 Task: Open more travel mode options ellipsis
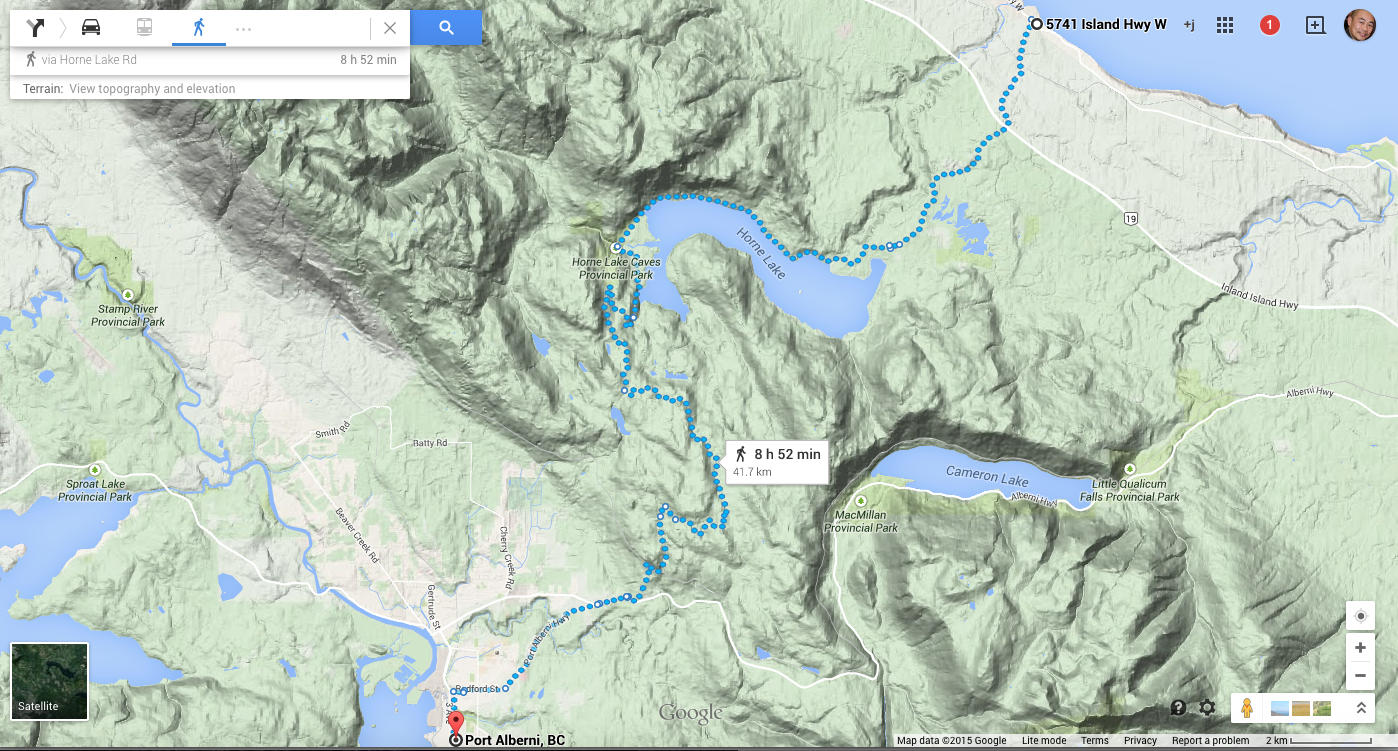pos(243,28)
